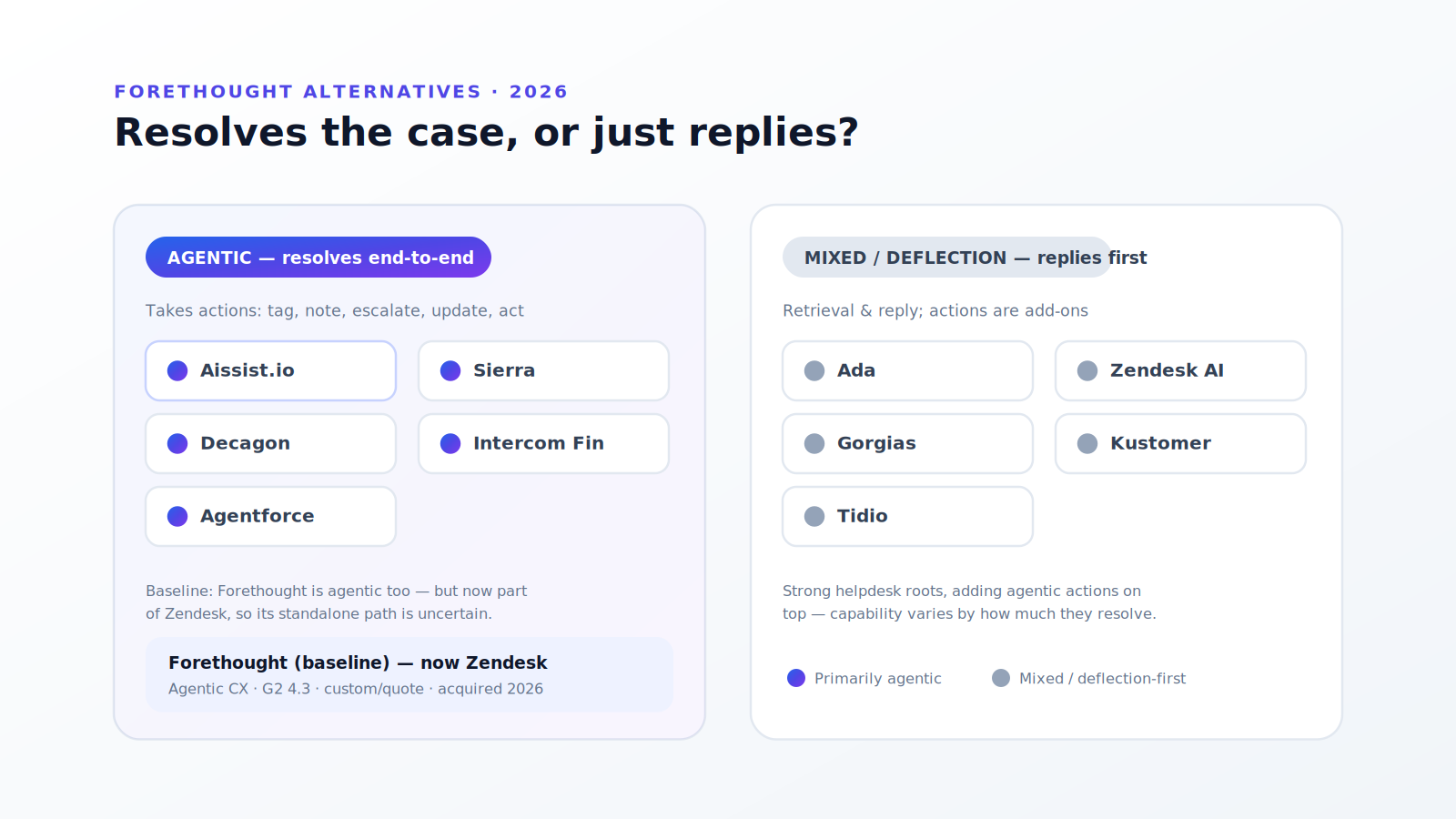Select the Kustomer card
Screen dimensions: 1456x819
click(x=1180, y=443)
